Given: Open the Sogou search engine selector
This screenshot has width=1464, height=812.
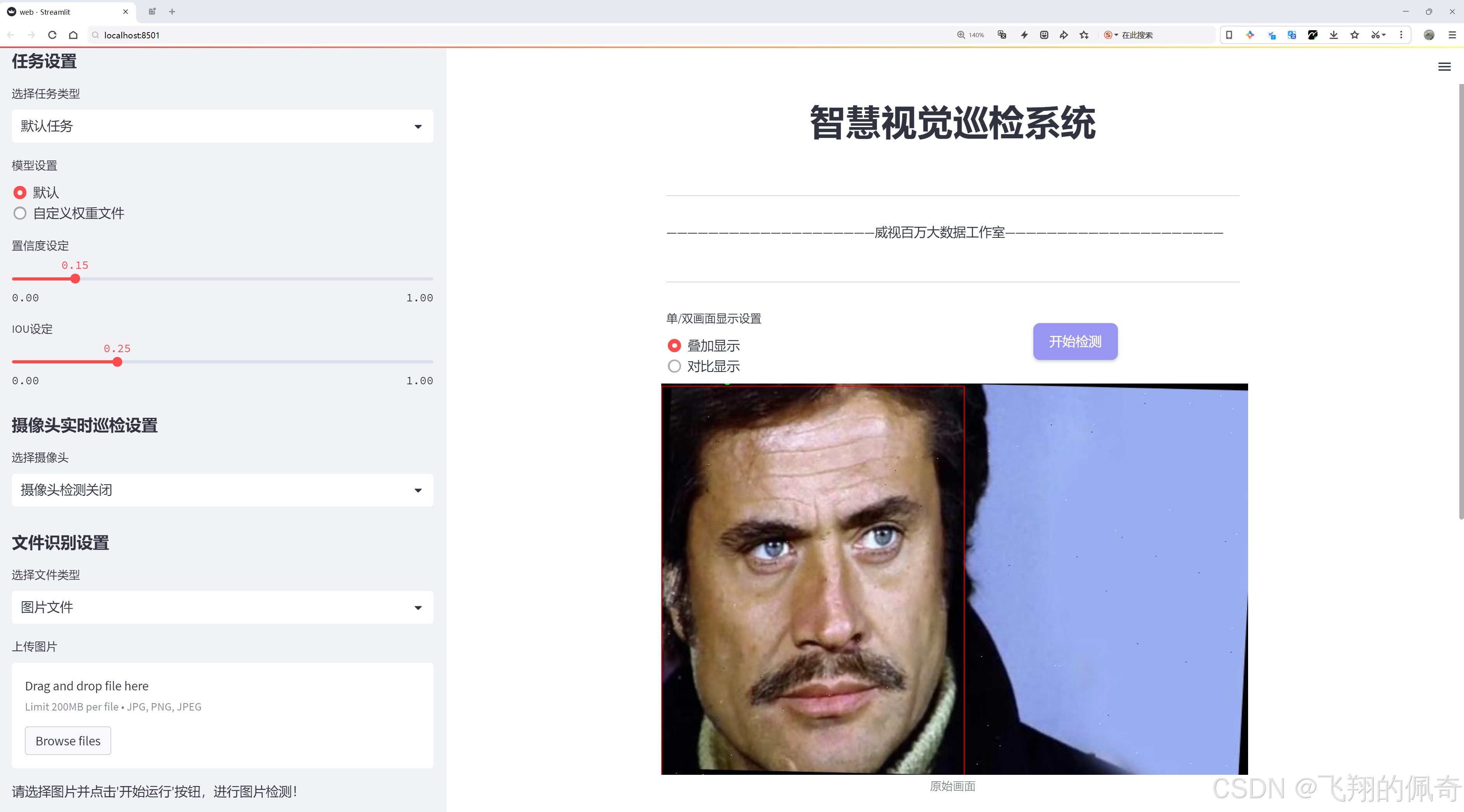Looking at the screenshot, I should [x=1111, y=34].
